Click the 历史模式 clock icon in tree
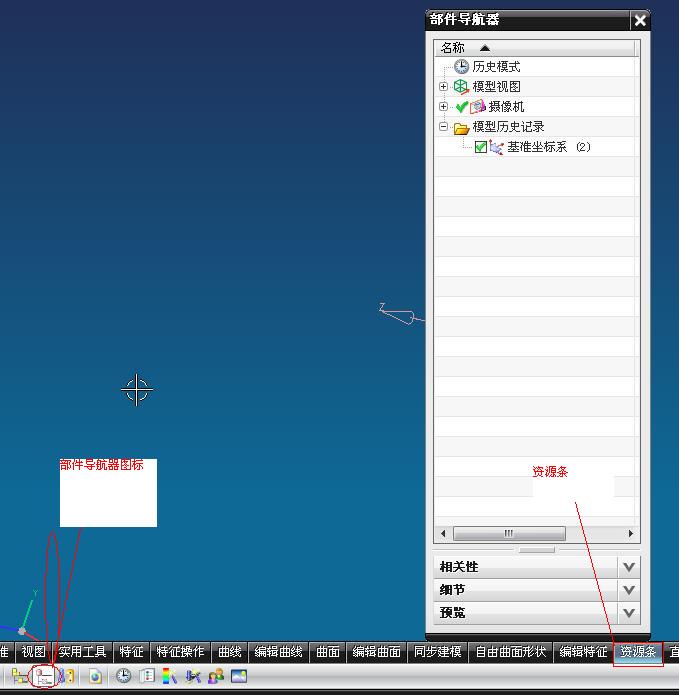679x695 pixels. pos(461,66)
